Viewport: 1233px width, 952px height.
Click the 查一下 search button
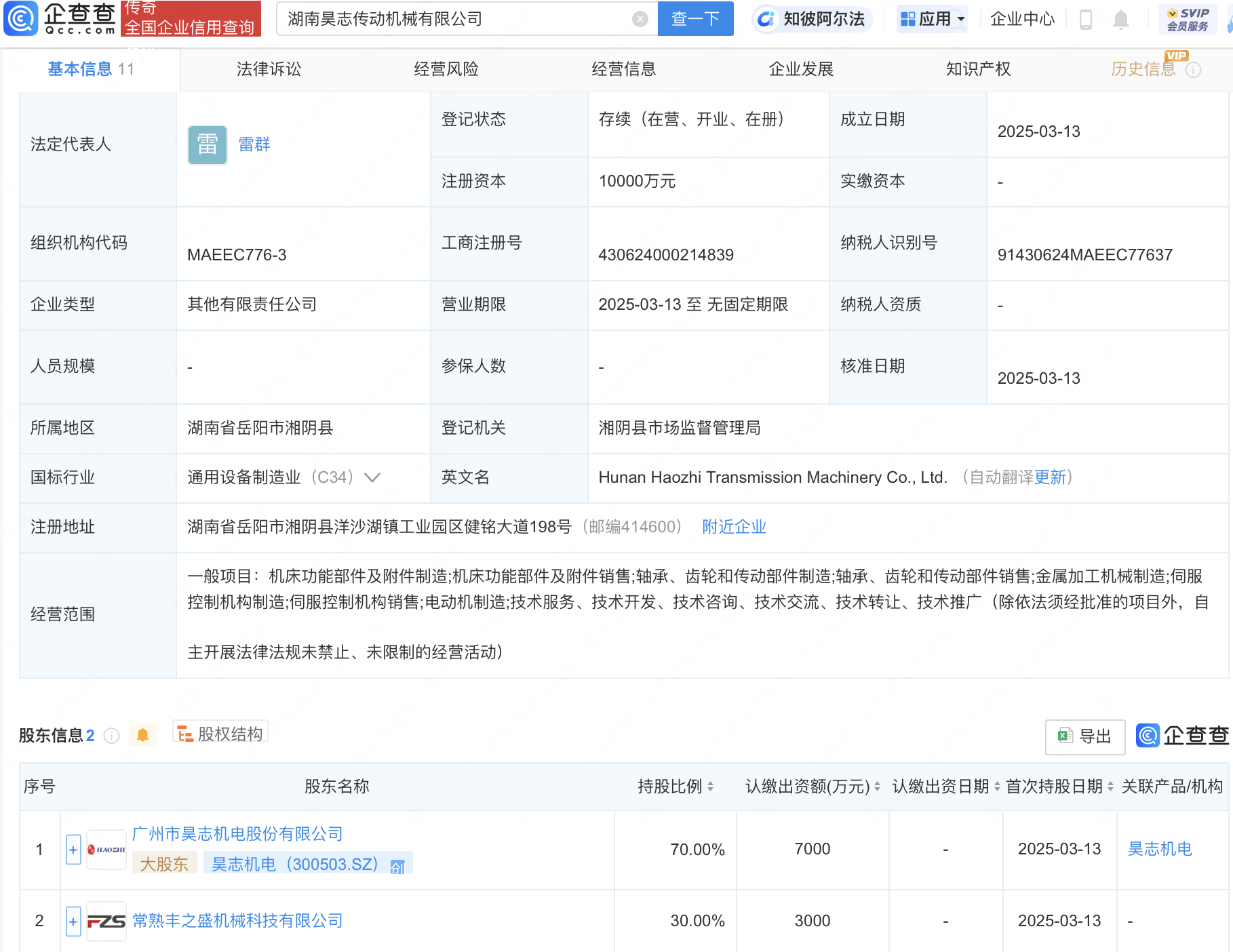[x=695, y=19]
